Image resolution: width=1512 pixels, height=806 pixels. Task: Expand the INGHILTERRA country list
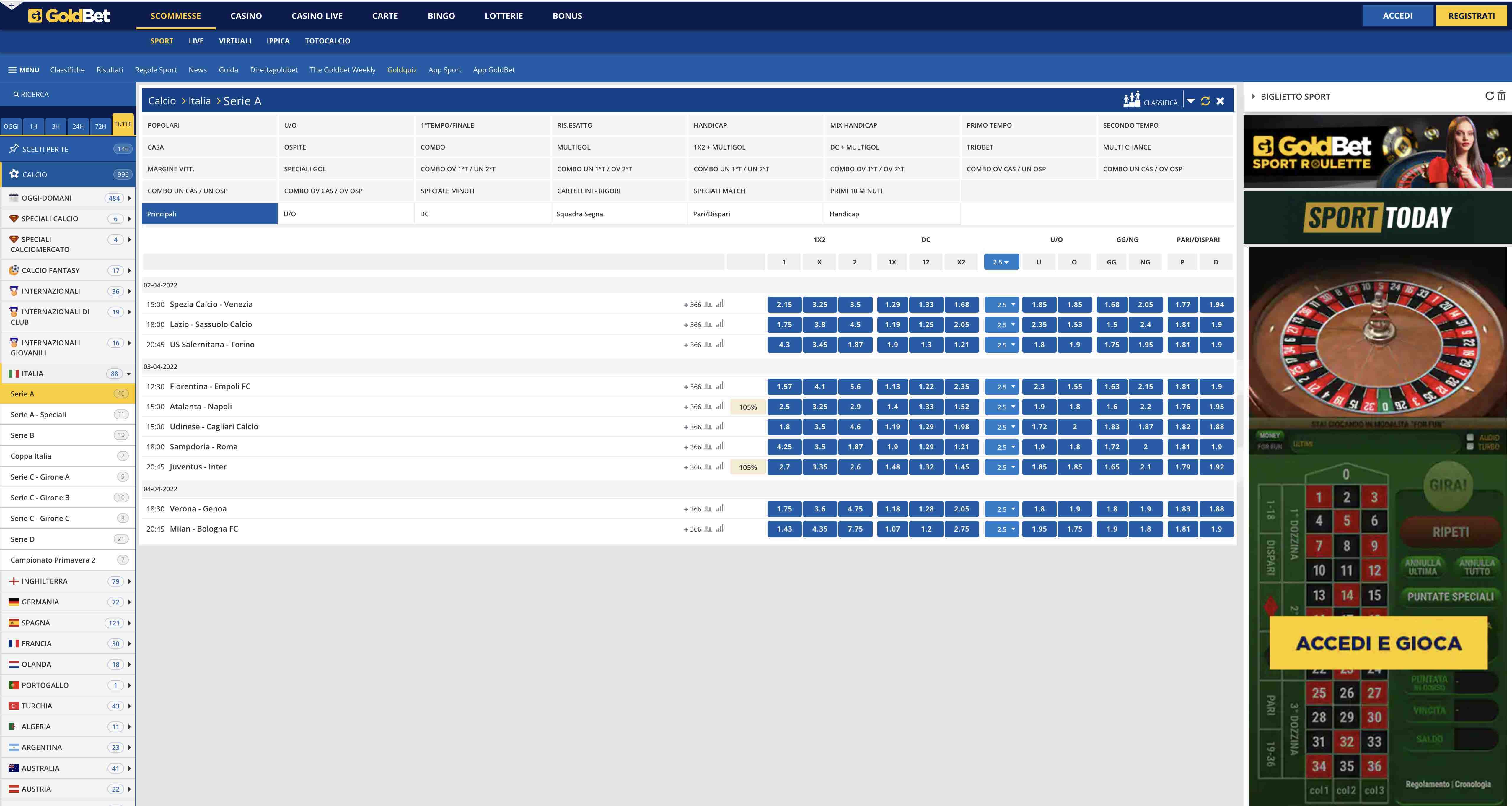click(129, 581)
